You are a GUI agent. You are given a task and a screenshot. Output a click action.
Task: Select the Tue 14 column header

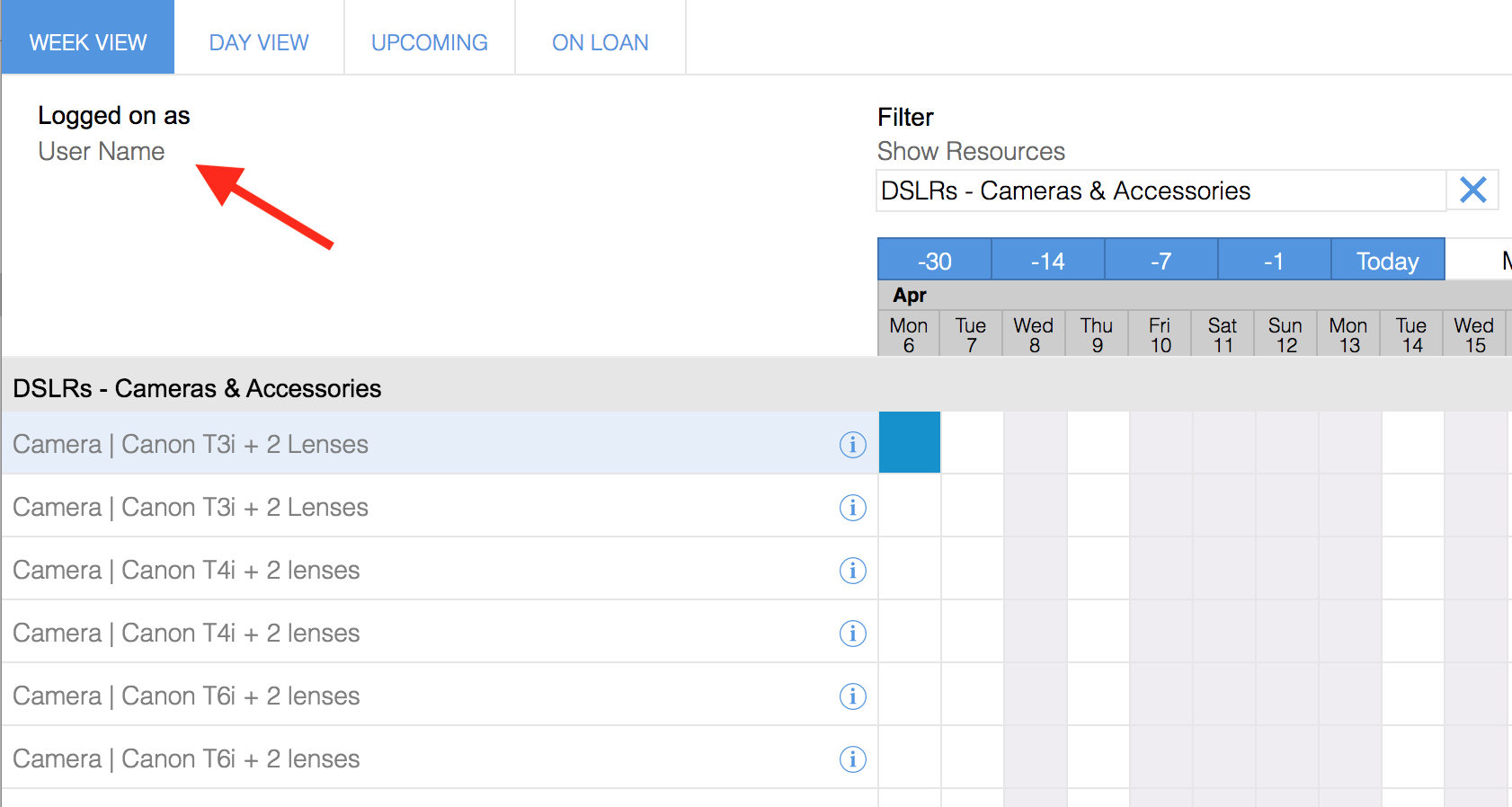(1411, 334)
